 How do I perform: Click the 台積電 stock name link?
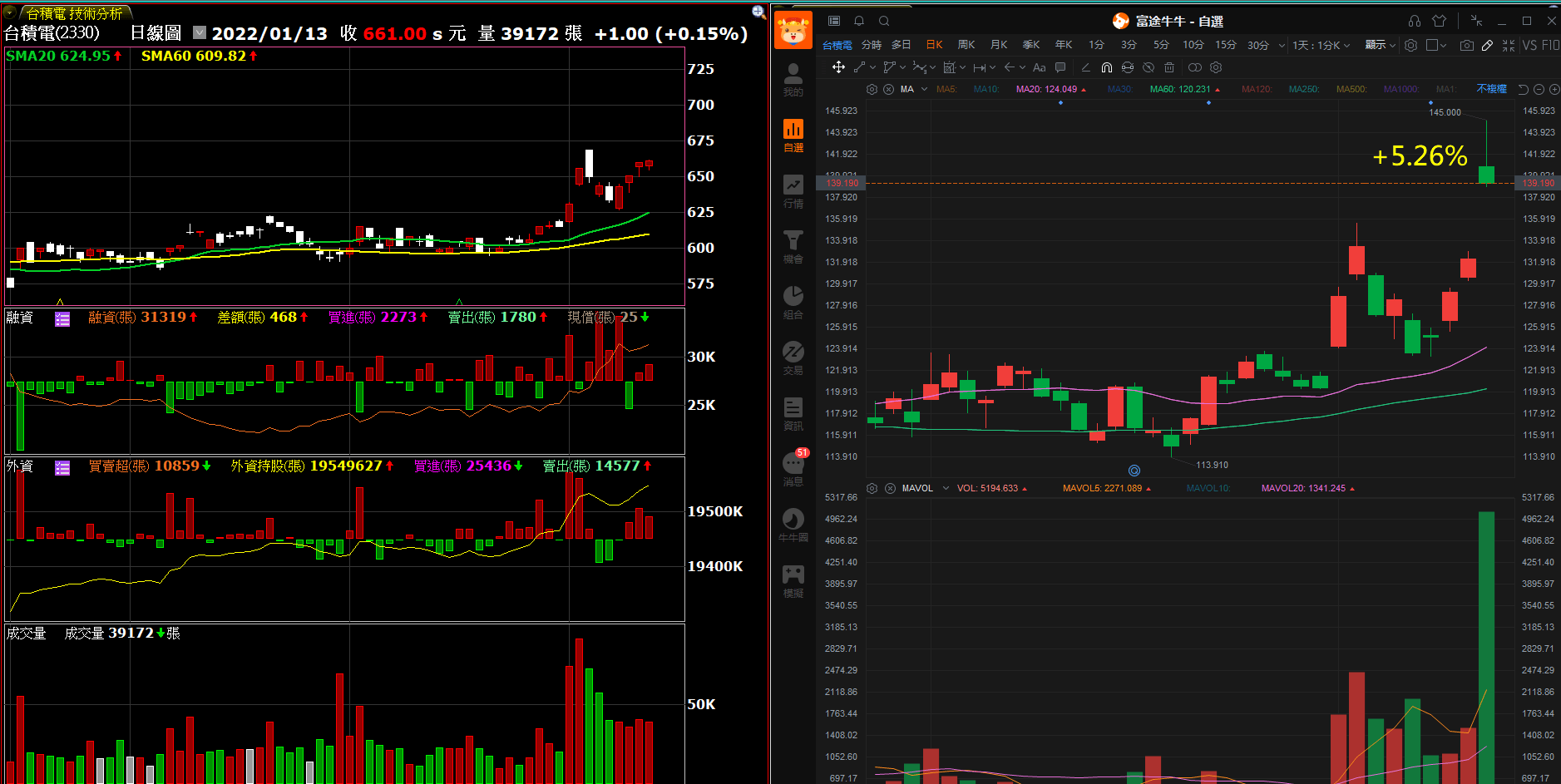coord(837,45)
